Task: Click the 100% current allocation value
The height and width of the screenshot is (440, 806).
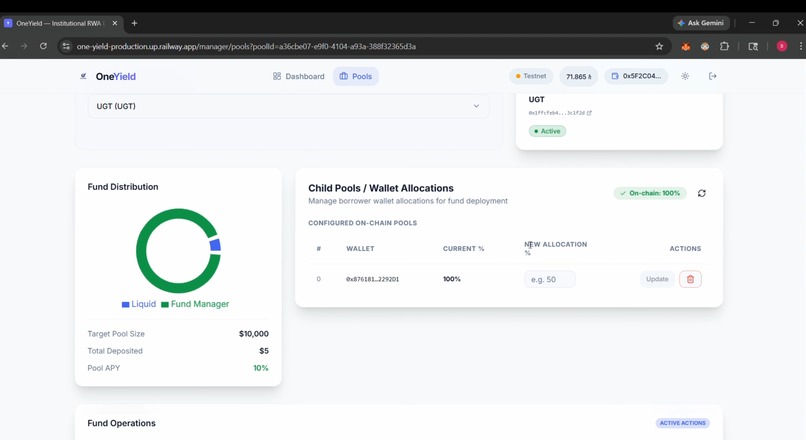Action: point(452,279)
